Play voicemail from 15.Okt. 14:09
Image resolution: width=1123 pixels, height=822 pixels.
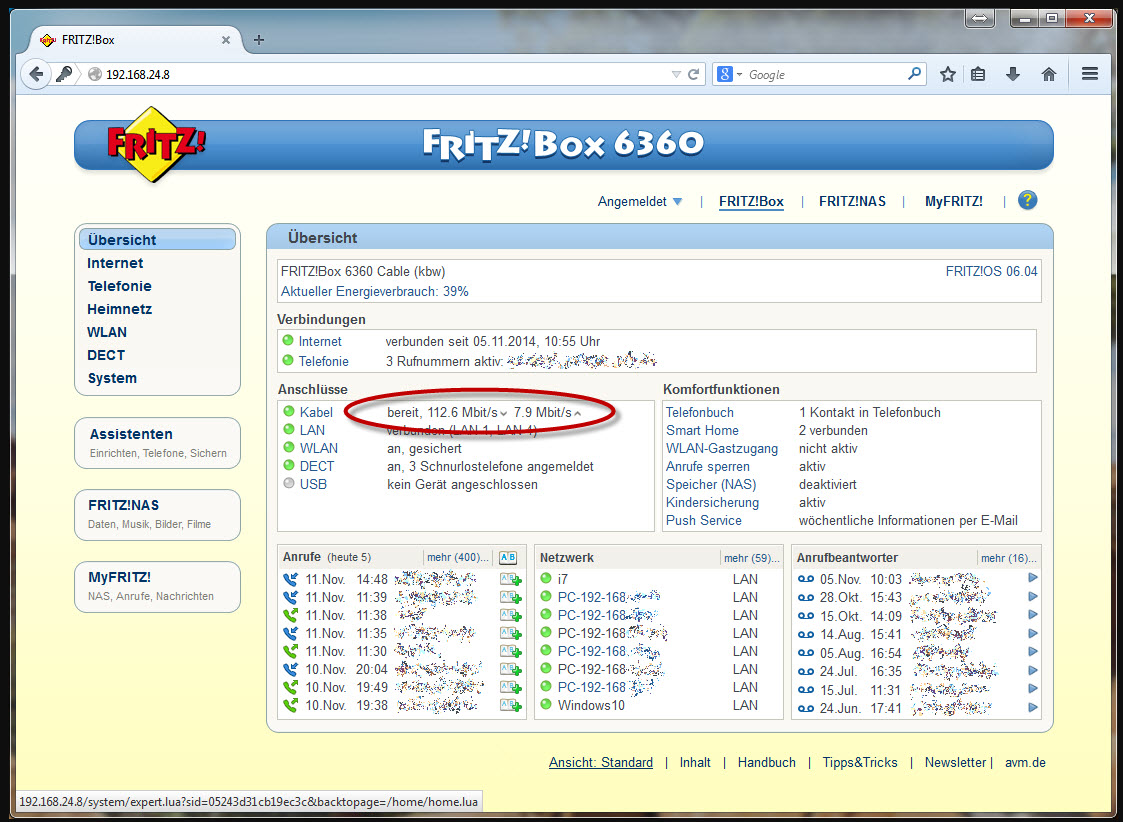[1033, 614]
